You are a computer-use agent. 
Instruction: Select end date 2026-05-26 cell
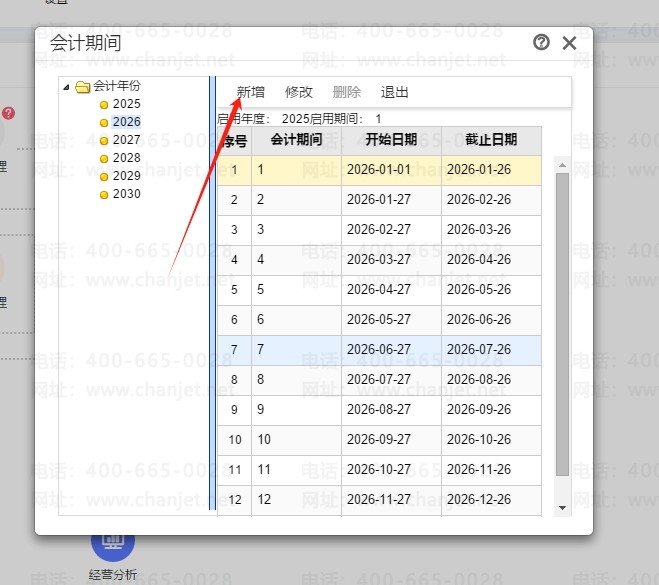point(491,290)
